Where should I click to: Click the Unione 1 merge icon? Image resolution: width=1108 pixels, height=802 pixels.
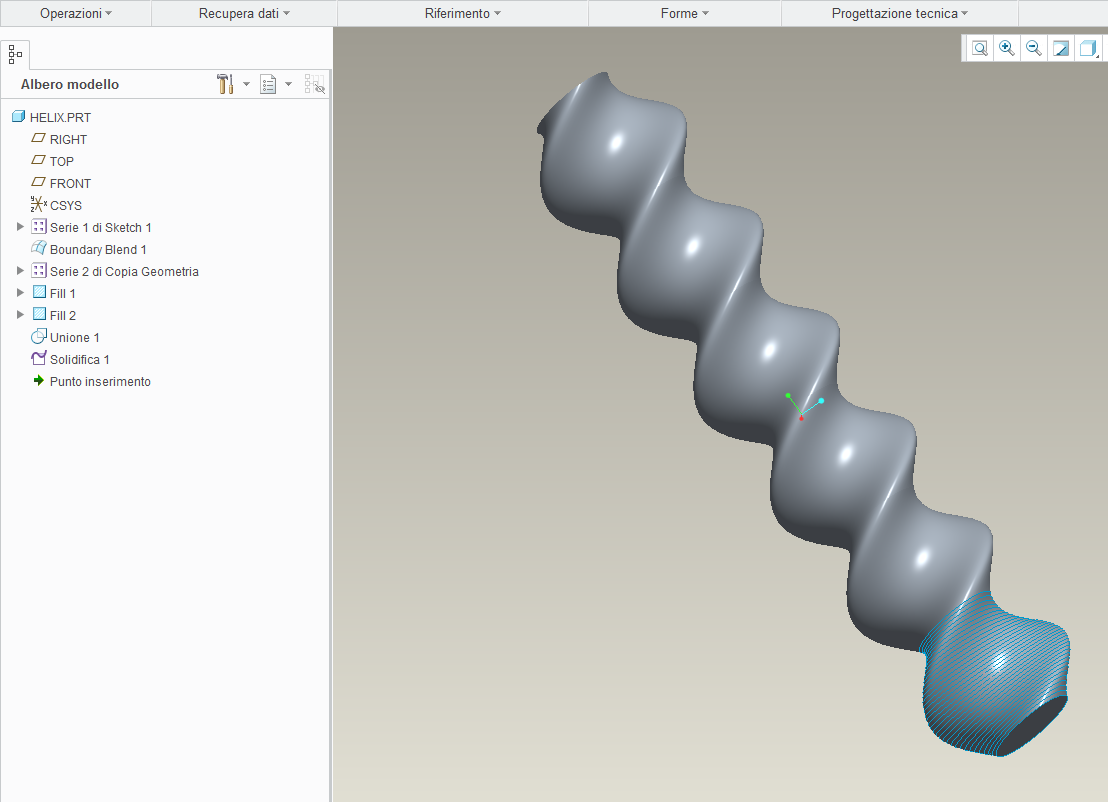(39, 336)
